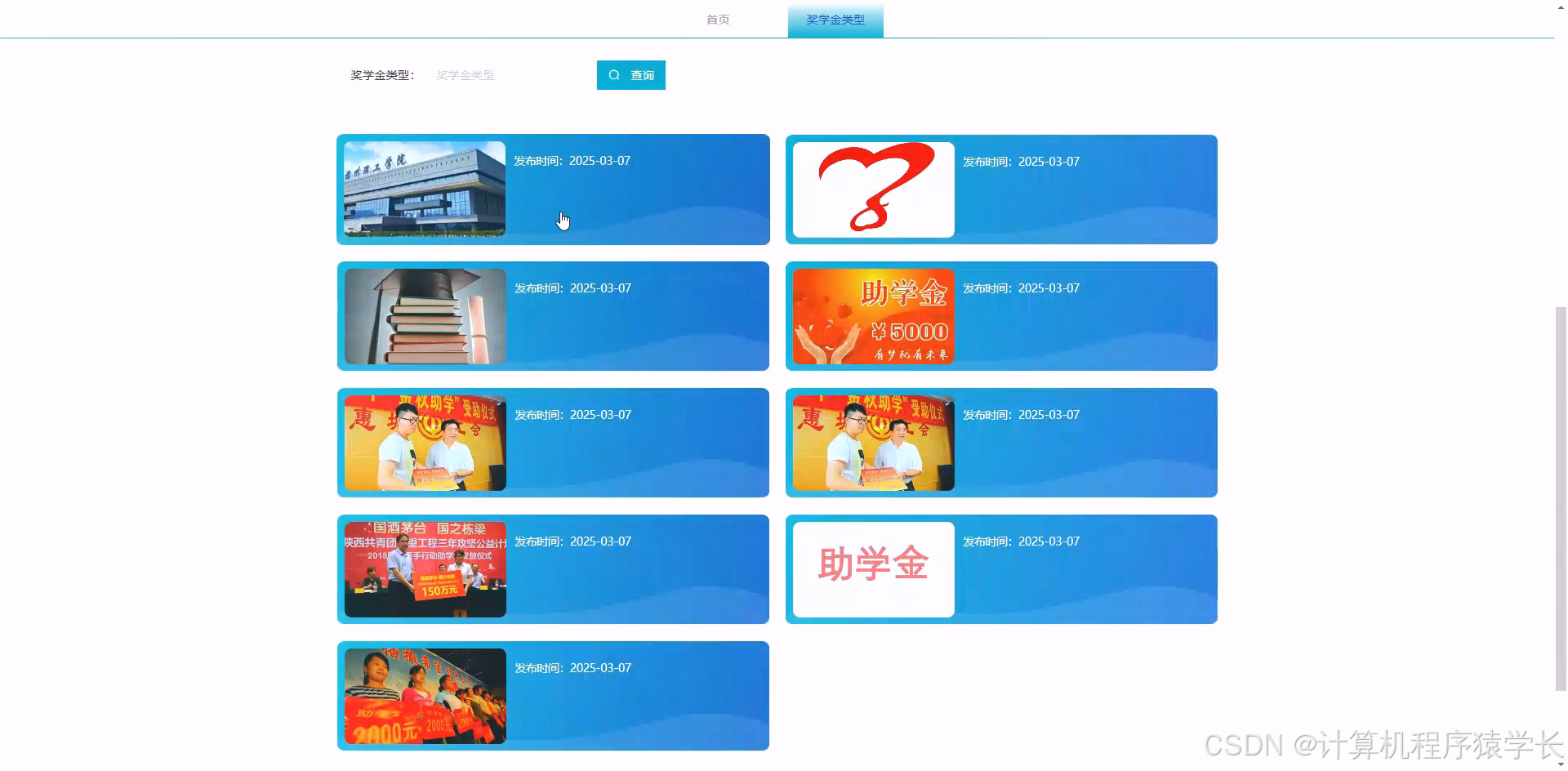Switch to the 奖学金类型 tab
Image resolution: width=1568 pixels, height=771 pixels.
pyautogui.click(x=835, y=19)
